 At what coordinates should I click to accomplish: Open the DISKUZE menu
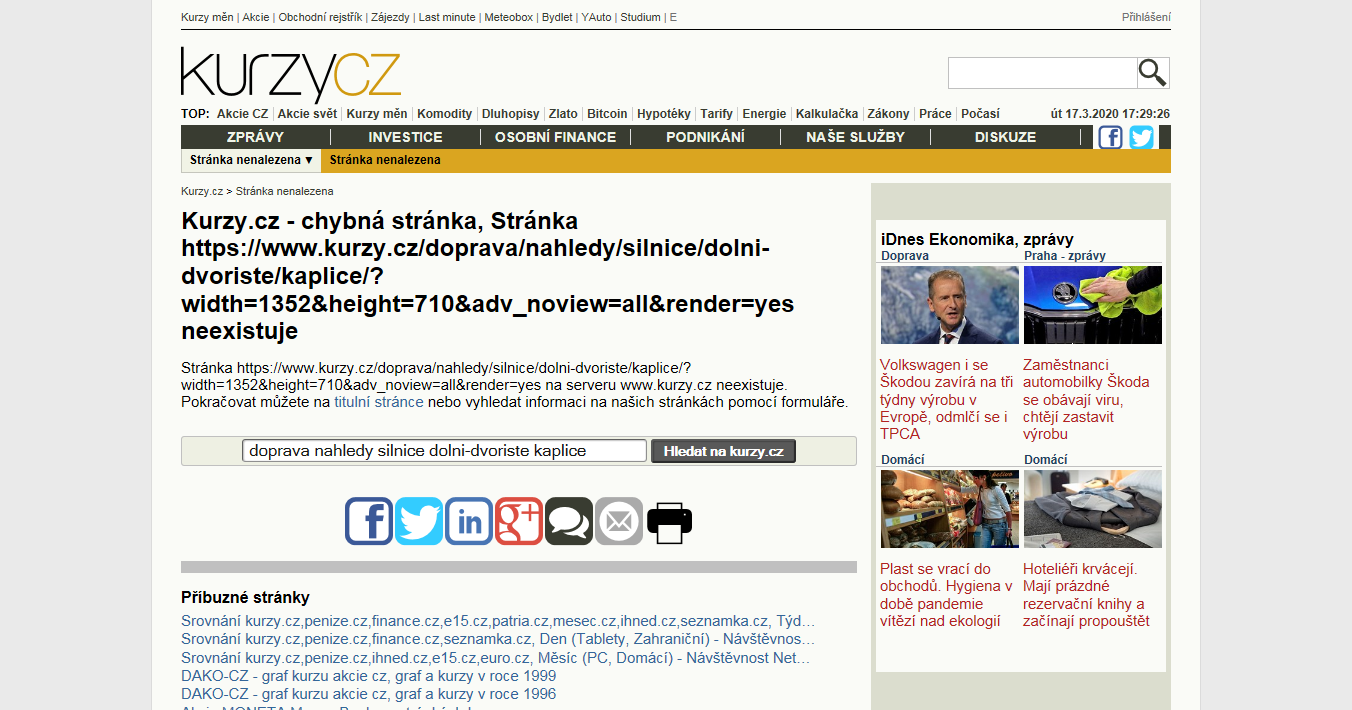click(x=1005, y=137)
